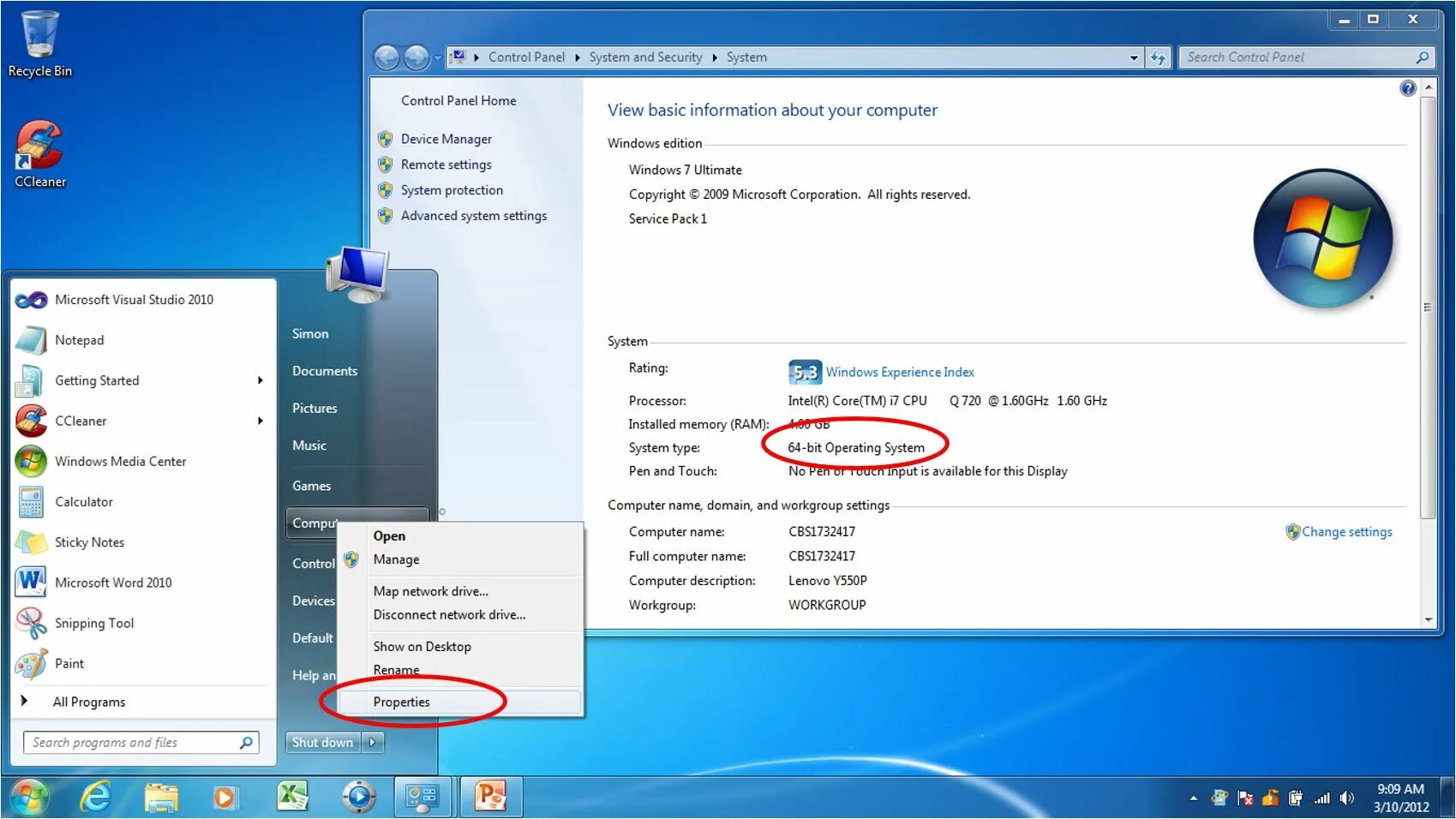Expand breadcrumb arrow after System and Security
Screen dimensions: 1456x819
(x=715, y=57)
